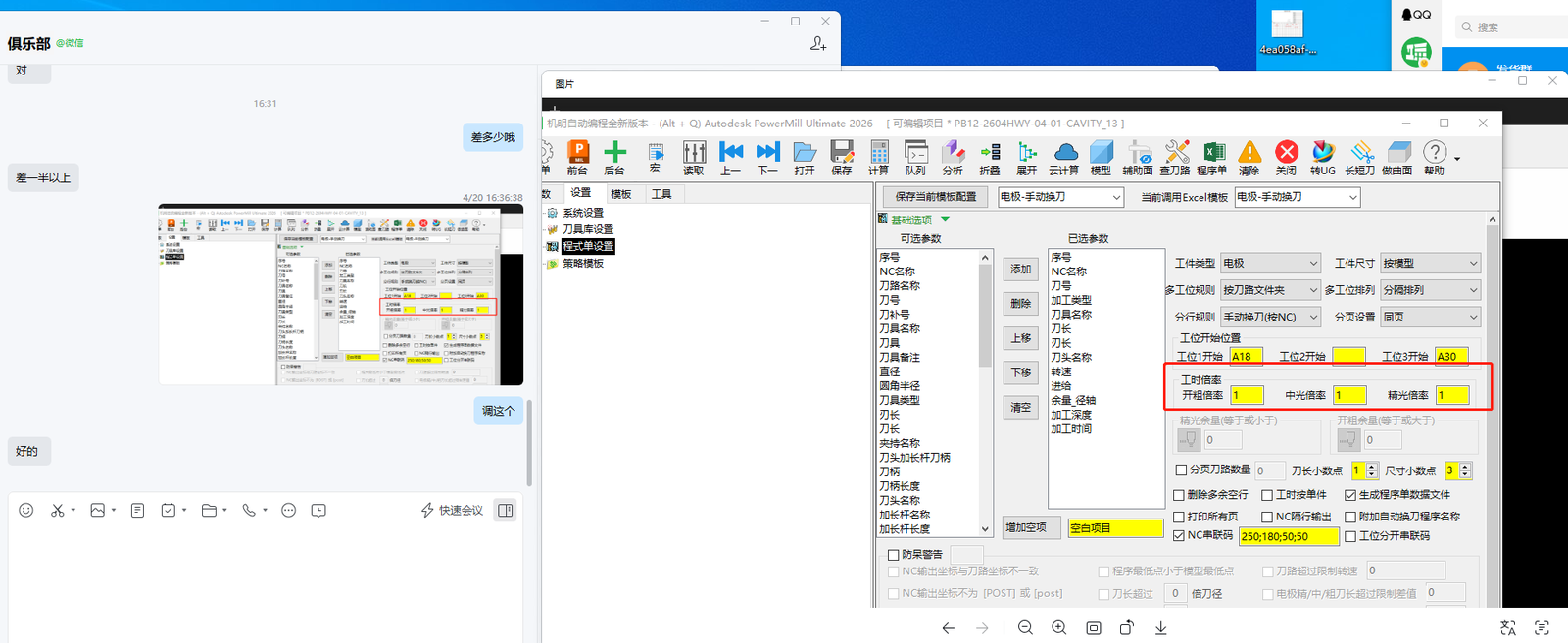Open the 电极-手动换刀 template config dropdown

tap(1059, 197)
